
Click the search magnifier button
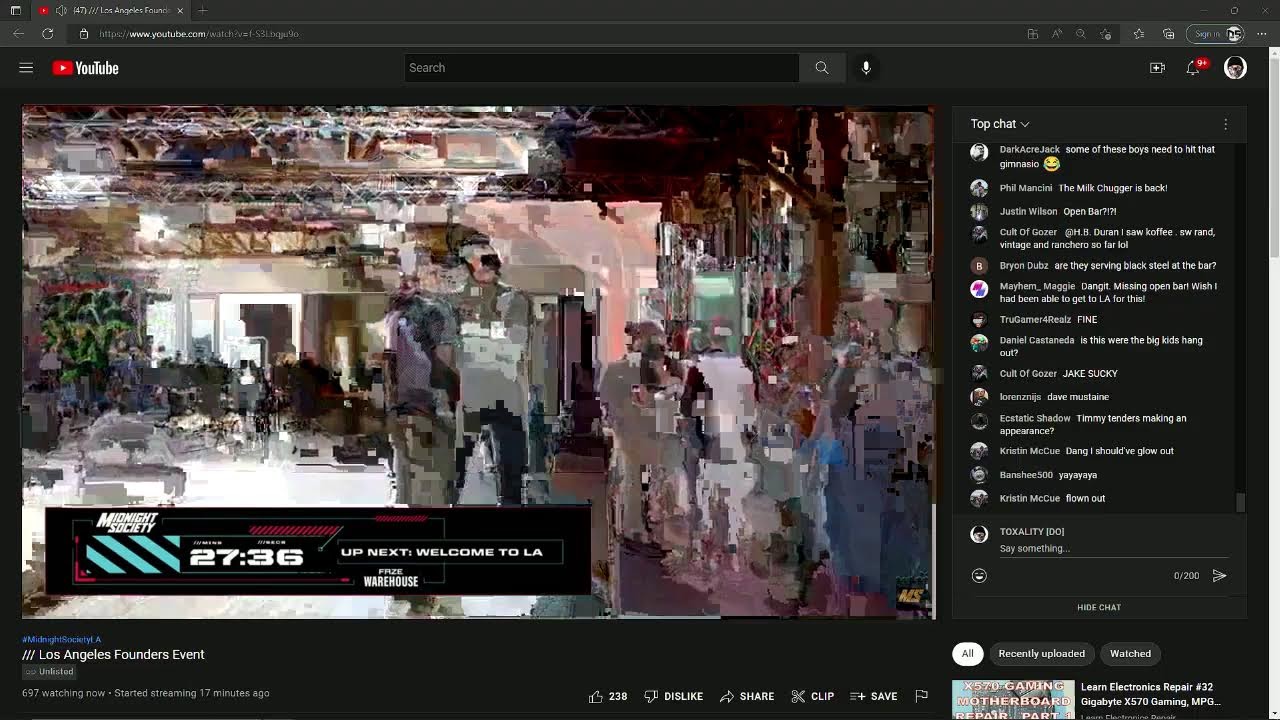821,68
